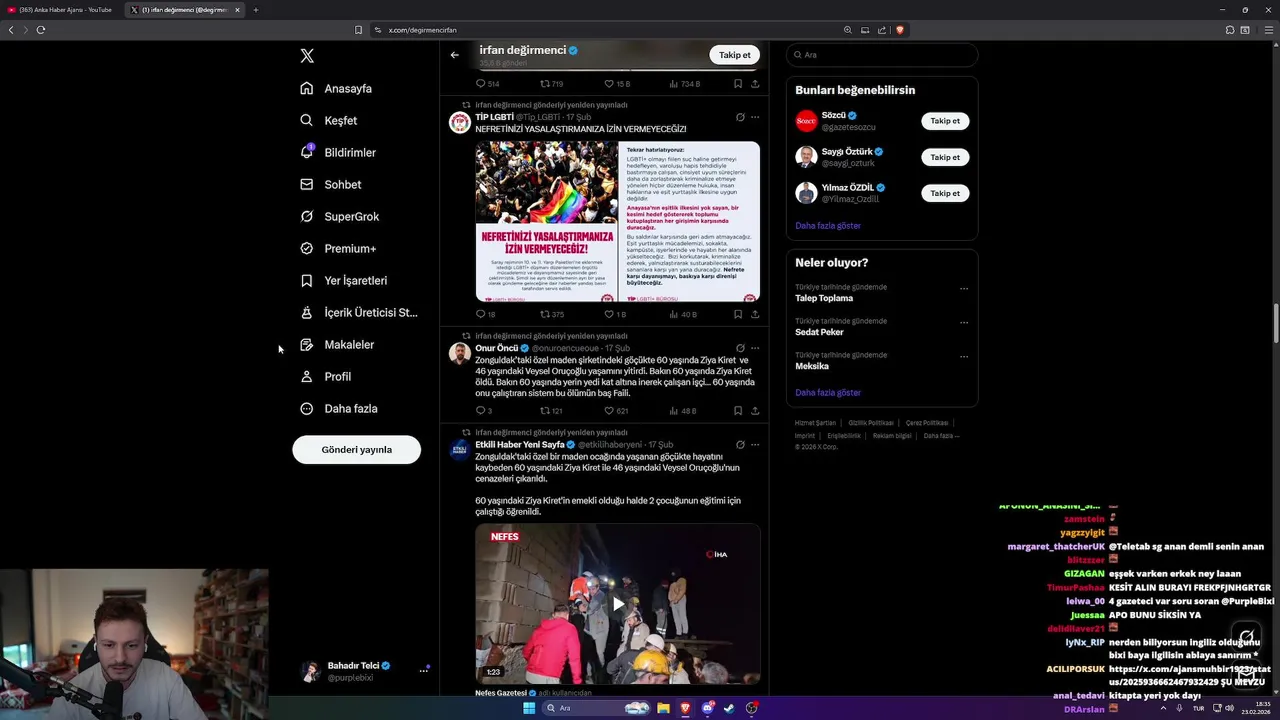Open options for Sedat Peker trend
This screenshot has height=720, width=1280.
(964, 323)
